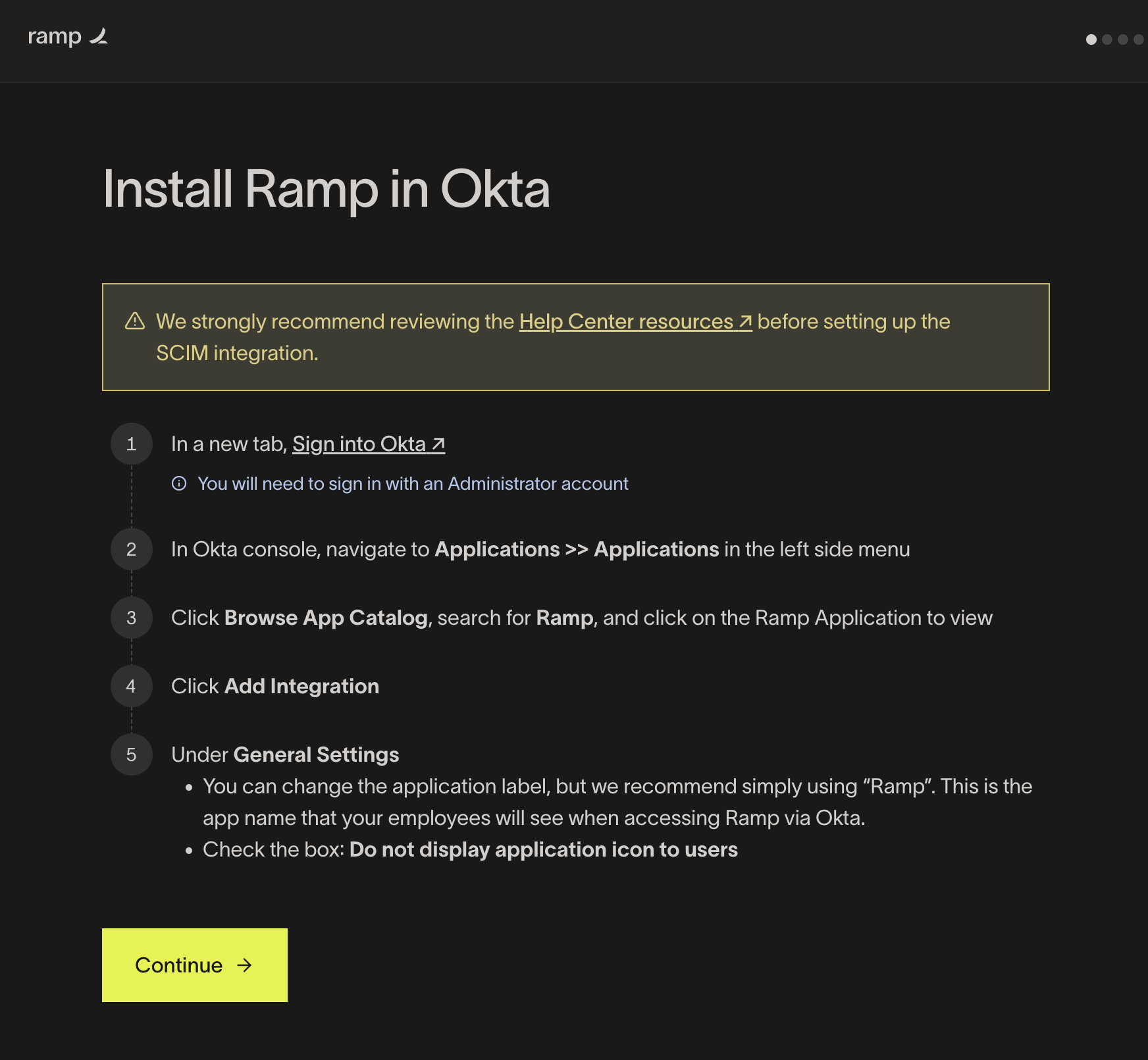
Task: Click the bold "Add Integration" text
Action: [x=301, y=686]
